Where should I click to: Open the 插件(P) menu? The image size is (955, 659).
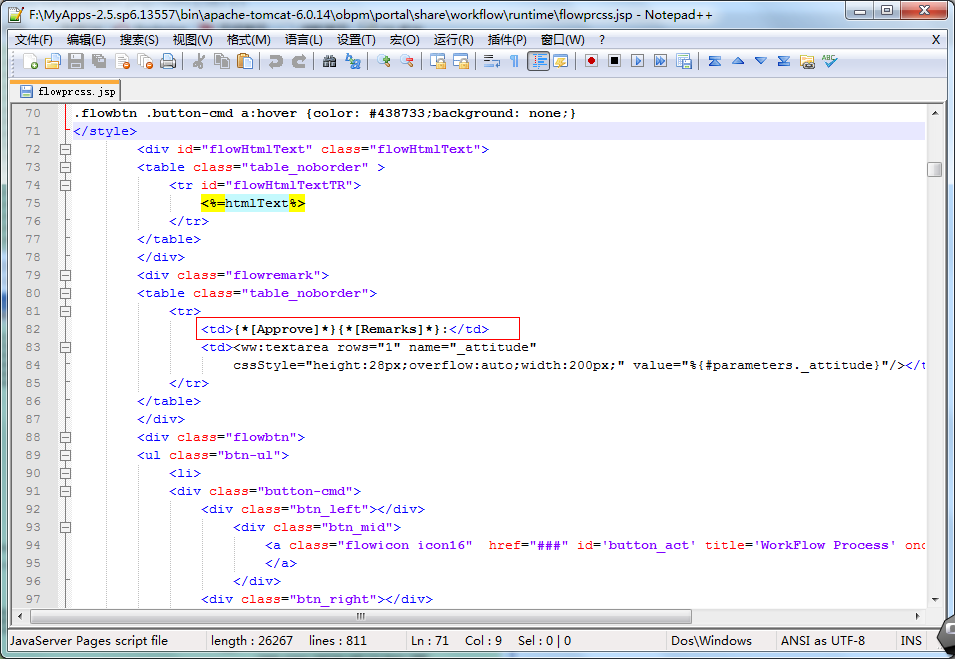coord(507,40)
